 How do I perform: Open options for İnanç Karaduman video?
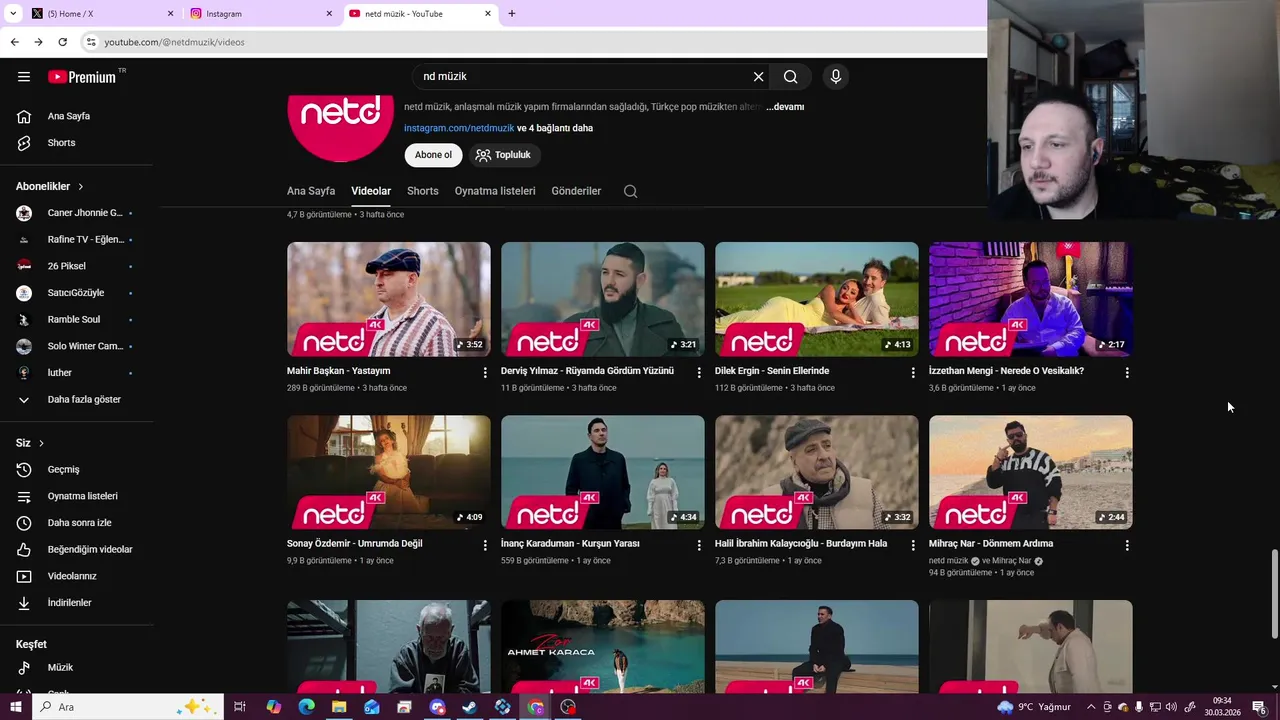(699, 545)
